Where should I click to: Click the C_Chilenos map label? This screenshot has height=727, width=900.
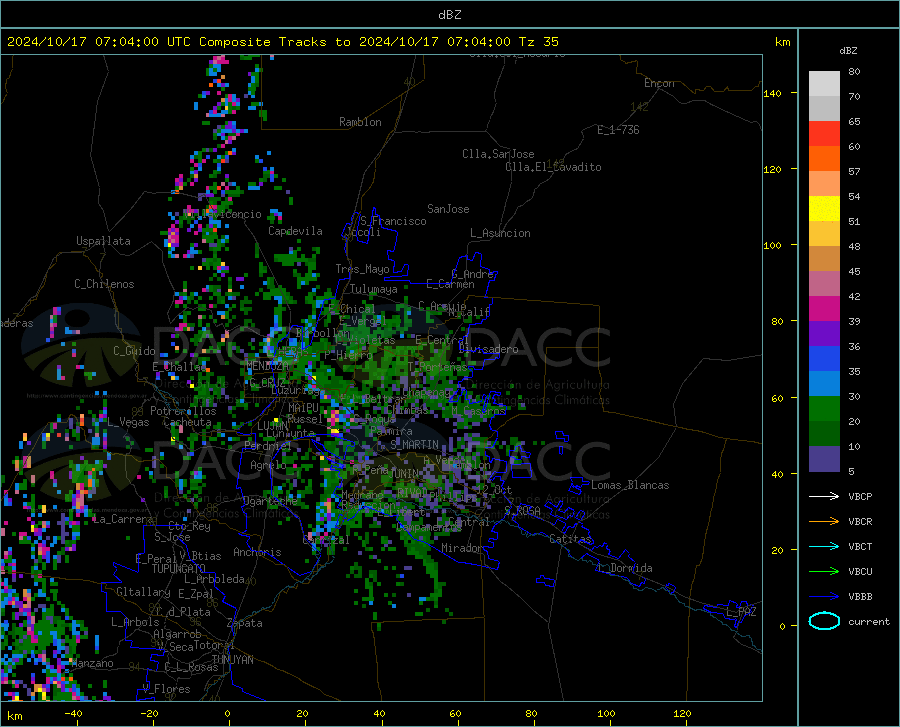[x=104, y=284]
